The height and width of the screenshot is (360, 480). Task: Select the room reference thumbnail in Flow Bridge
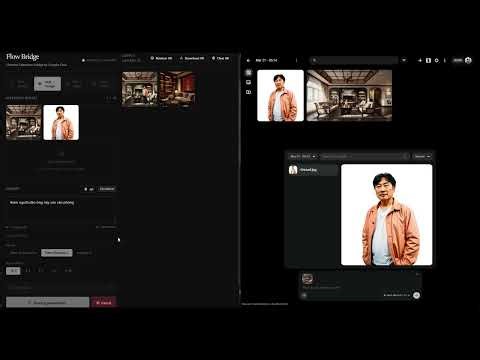pos(24,122)
